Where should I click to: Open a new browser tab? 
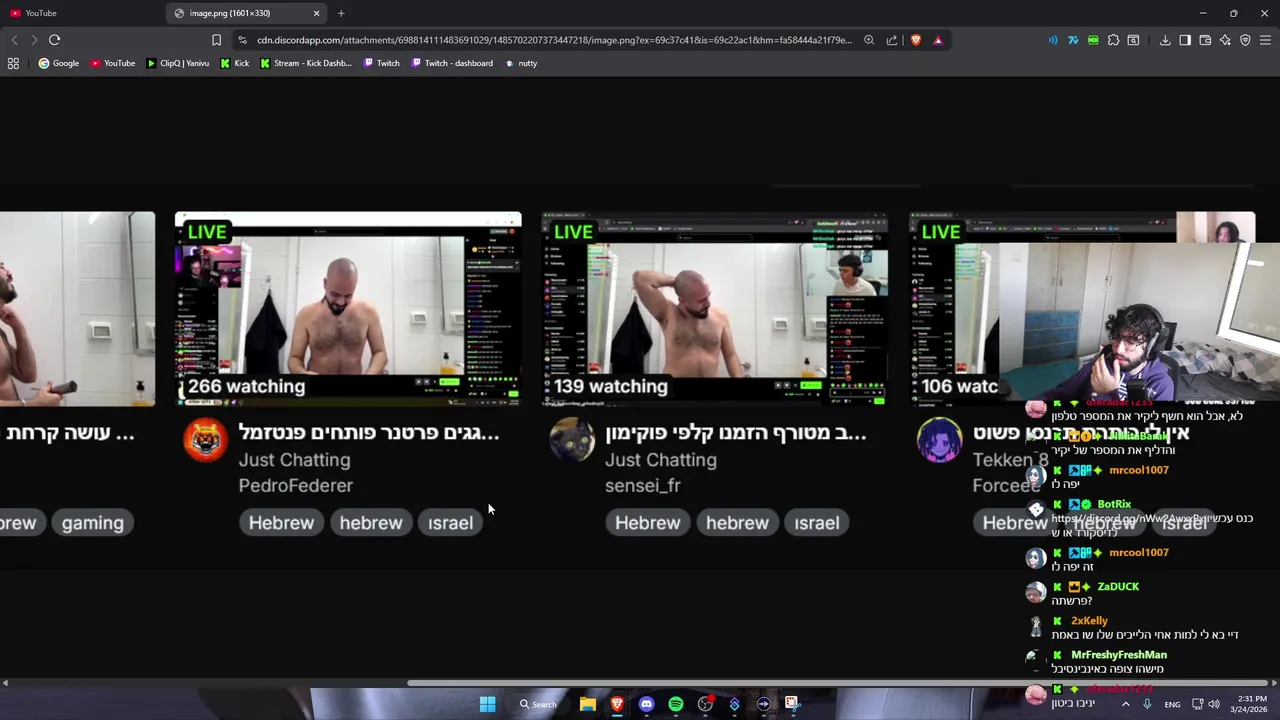tap(341, 13)
